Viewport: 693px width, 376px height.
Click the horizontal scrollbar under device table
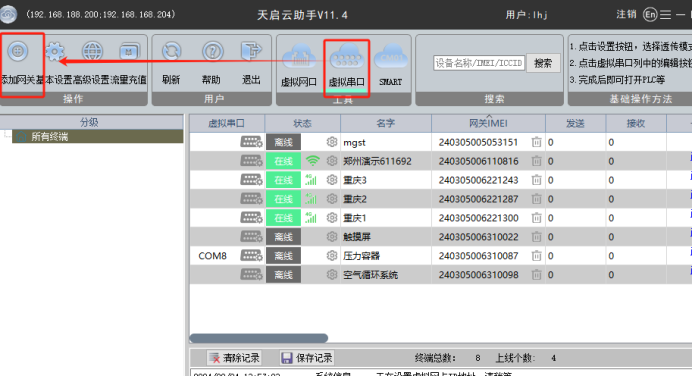259,338
